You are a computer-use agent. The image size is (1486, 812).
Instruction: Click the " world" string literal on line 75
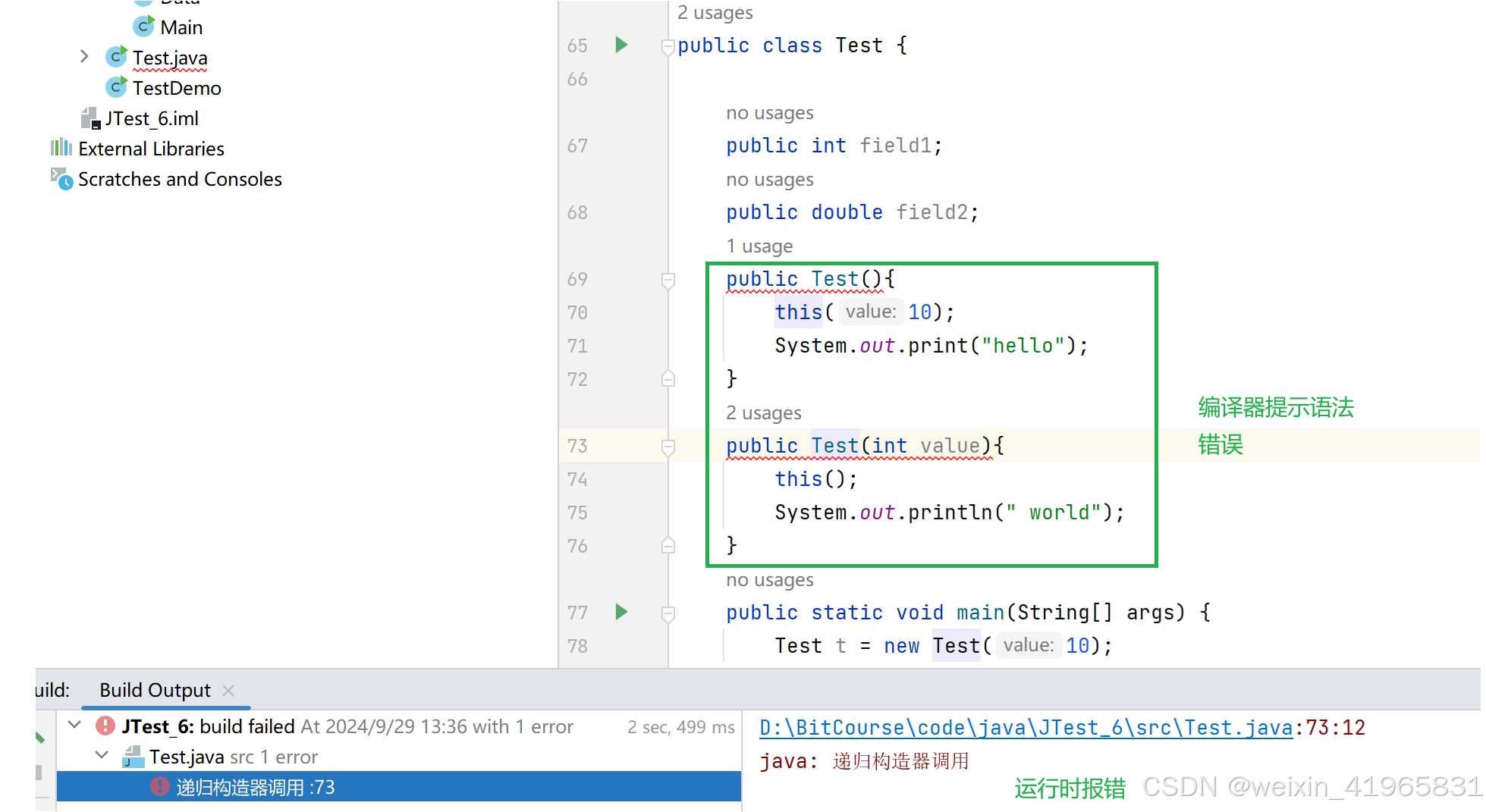point(1054,513)
